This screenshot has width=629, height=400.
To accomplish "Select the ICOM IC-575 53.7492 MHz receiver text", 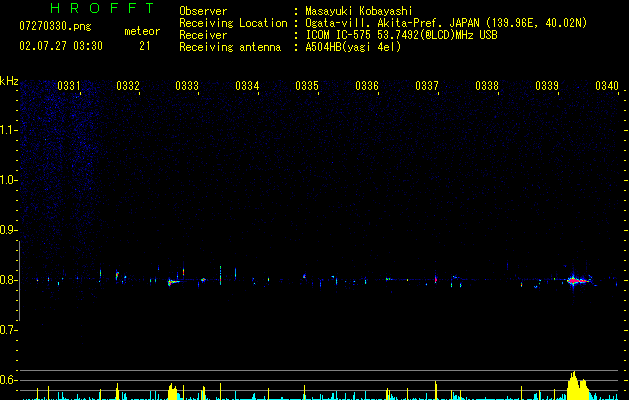I will coord(401,35).
